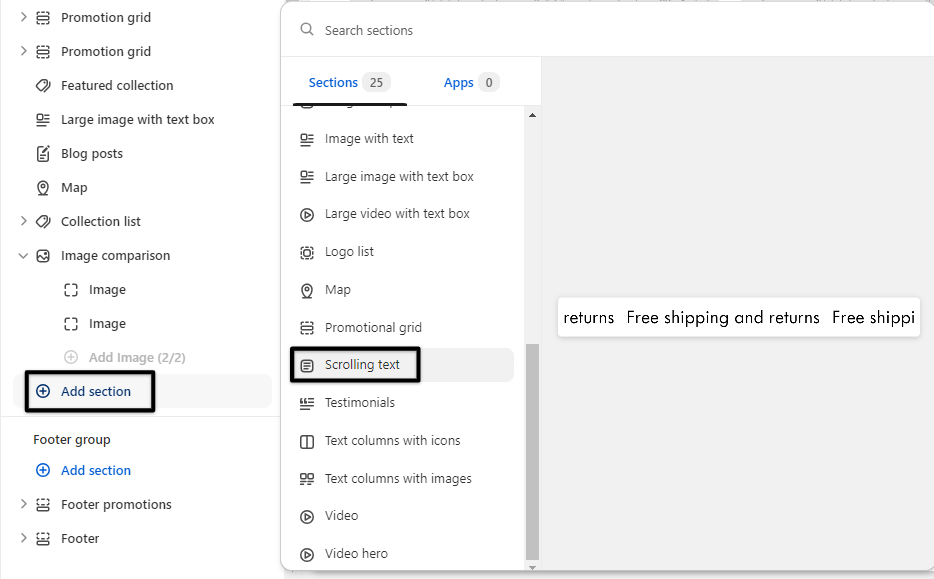Select Scrolling text section
The image size is (934, 579).
click(362, 365)
